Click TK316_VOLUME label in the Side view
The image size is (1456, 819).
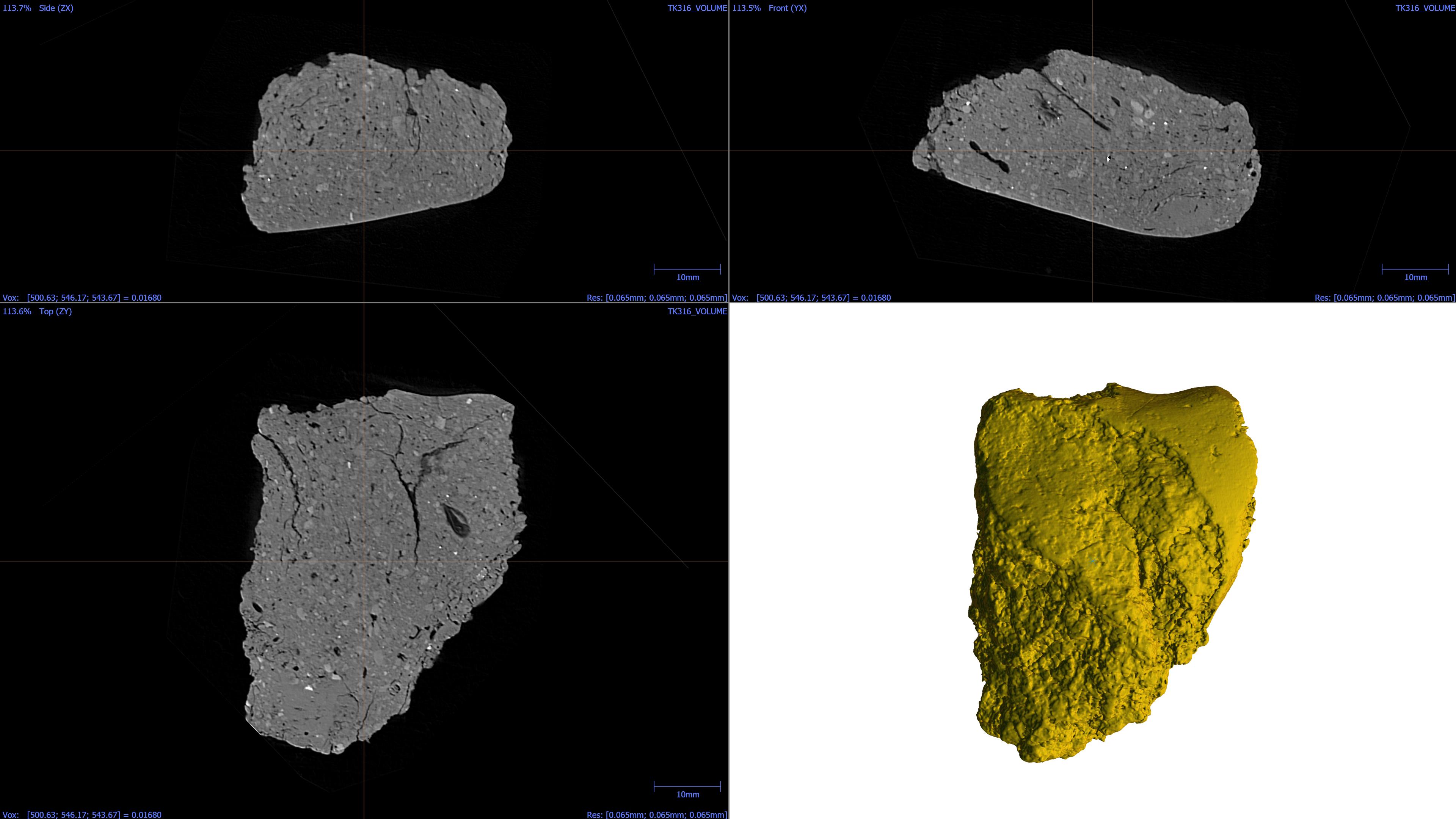[x=697, y=8]
